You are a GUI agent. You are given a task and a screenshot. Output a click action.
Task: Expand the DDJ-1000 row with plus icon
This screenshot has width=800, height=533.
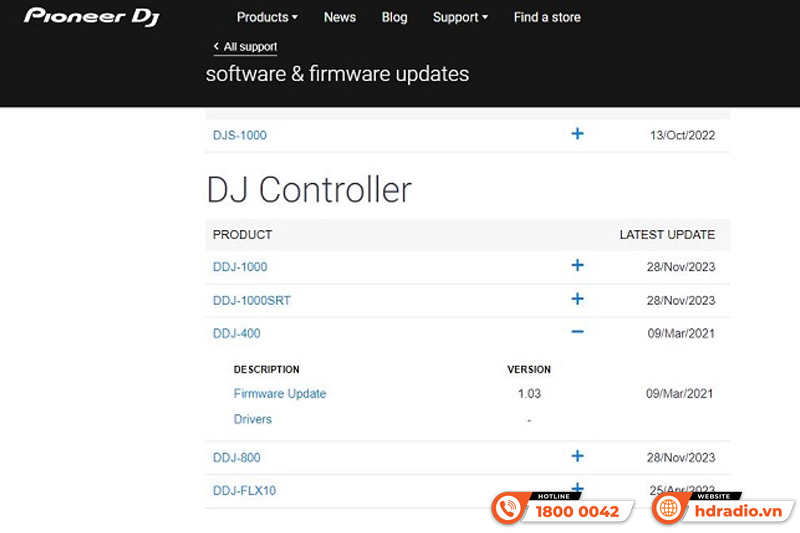coord(577,265)
